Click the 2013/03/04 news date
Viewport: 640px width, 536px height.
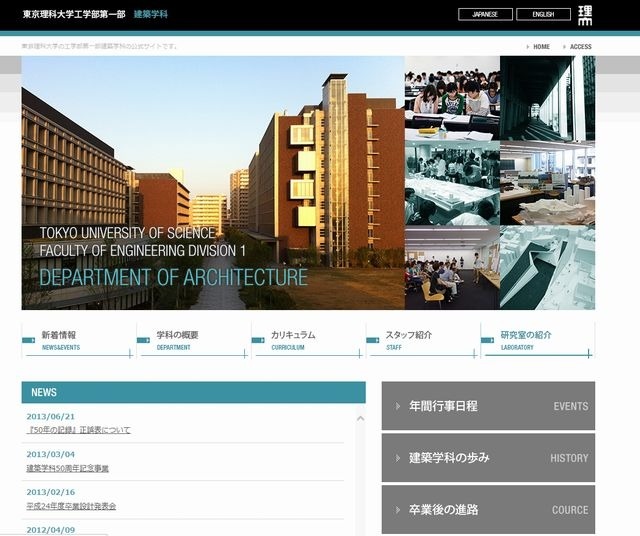click(51, 454)
